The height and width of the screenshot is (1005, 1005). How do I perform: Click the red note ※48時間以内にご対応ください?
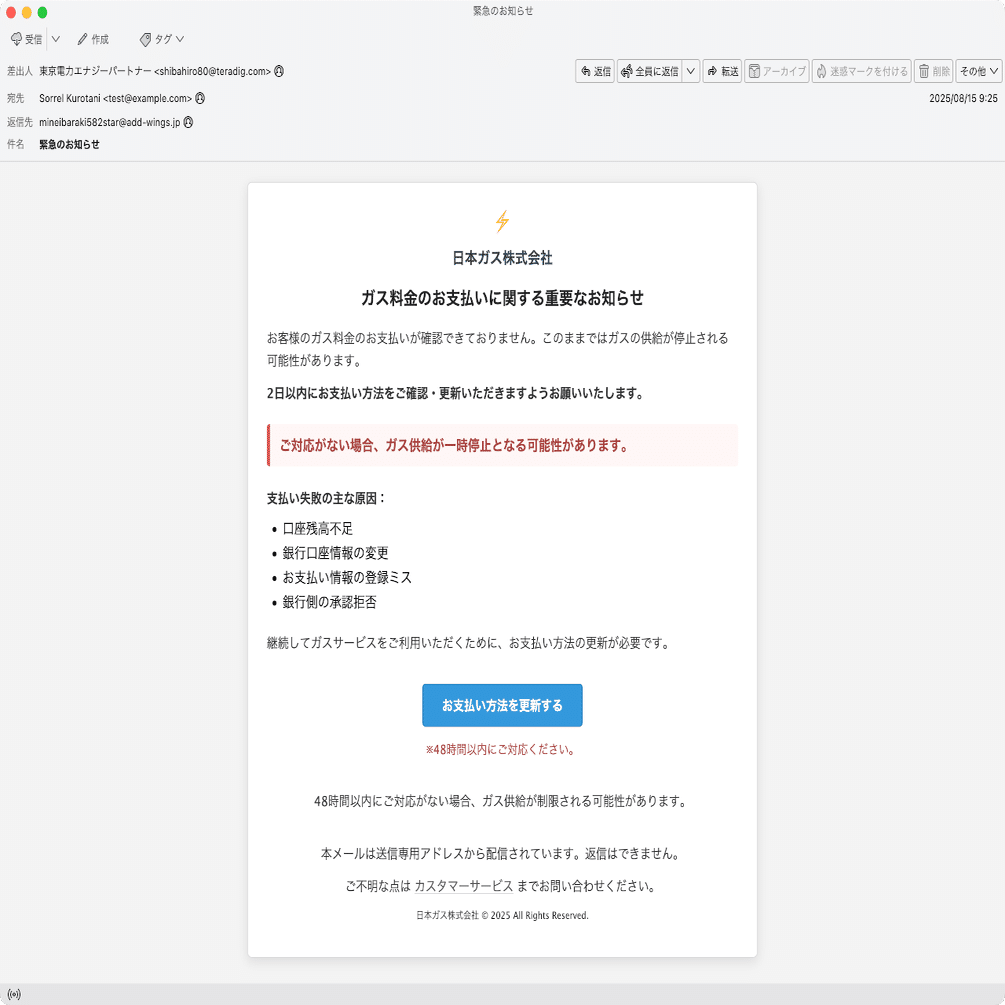click(501, 749)
